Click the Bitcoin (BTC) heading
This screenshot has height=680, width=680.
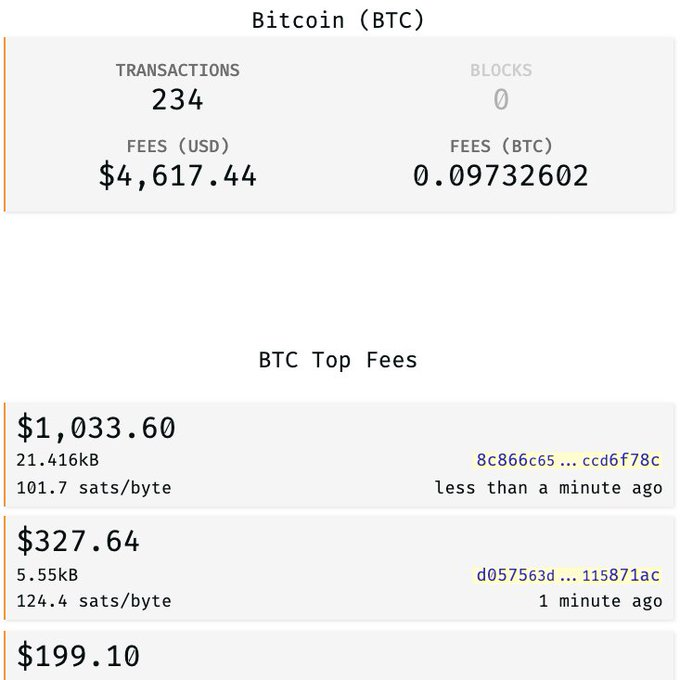pos(338,21)
